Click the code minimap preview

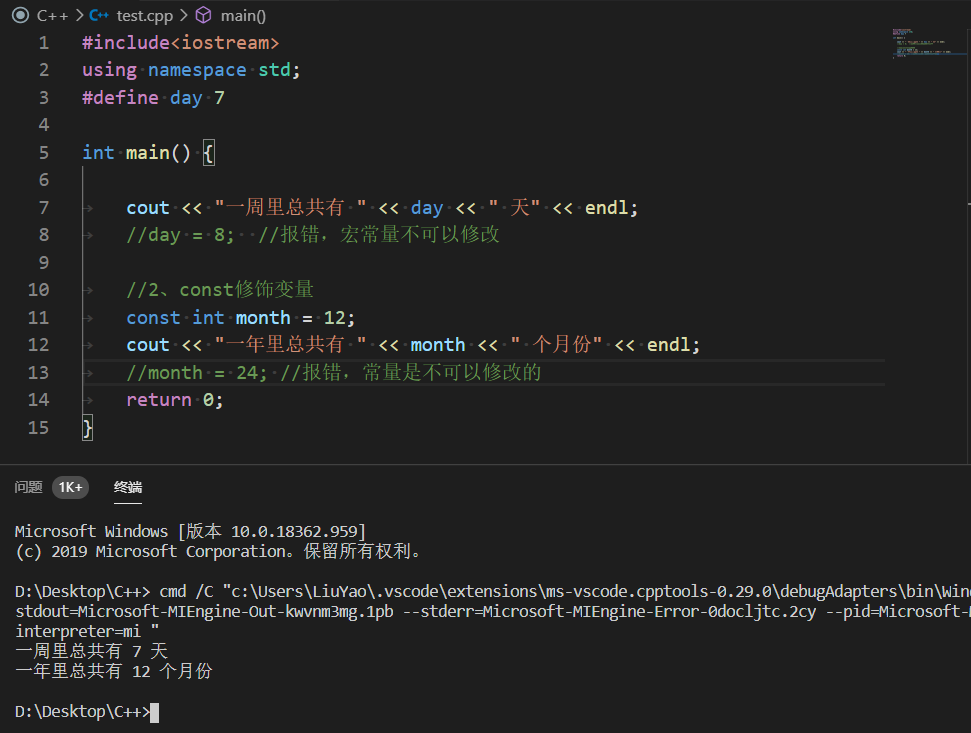click(x=927, y=43)
